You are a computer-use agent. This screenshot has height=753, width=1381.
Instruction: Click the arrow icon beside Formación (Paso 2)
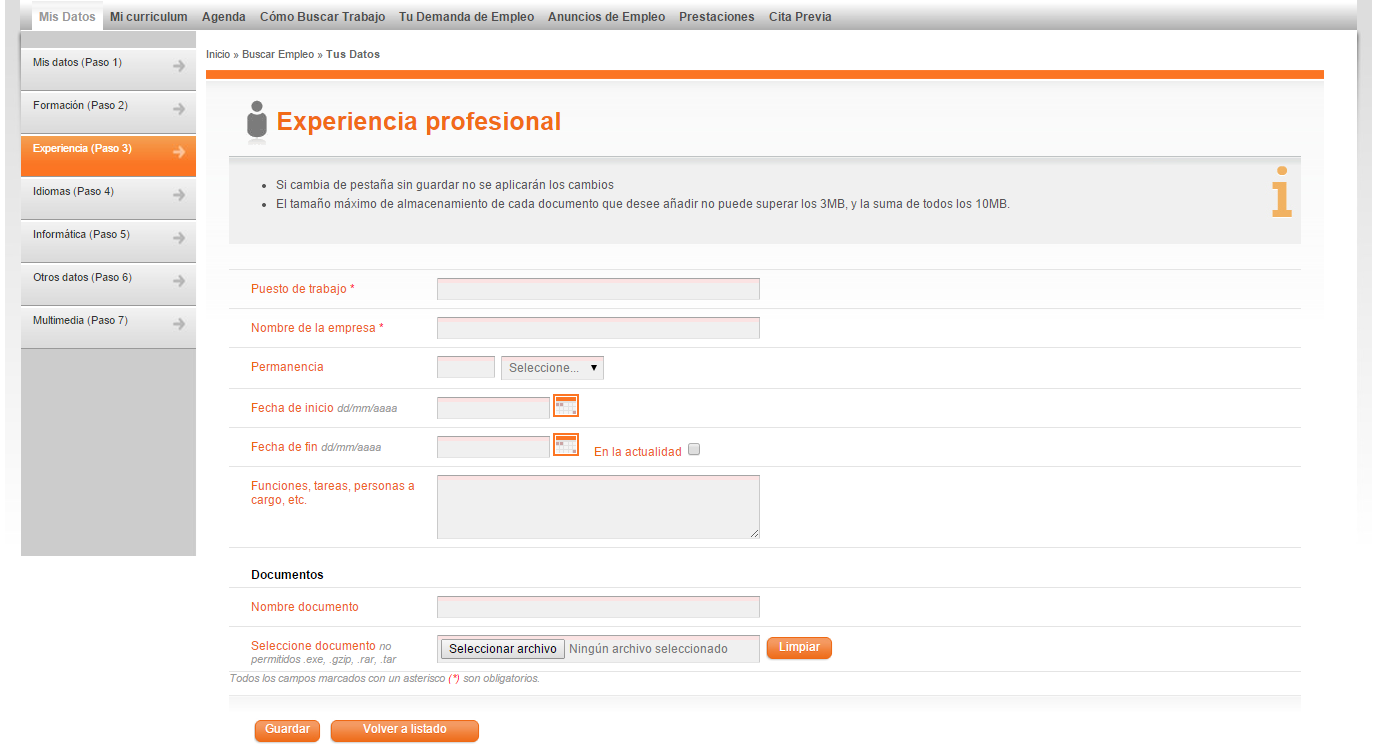pyautogui.click(x=179, y=109)
